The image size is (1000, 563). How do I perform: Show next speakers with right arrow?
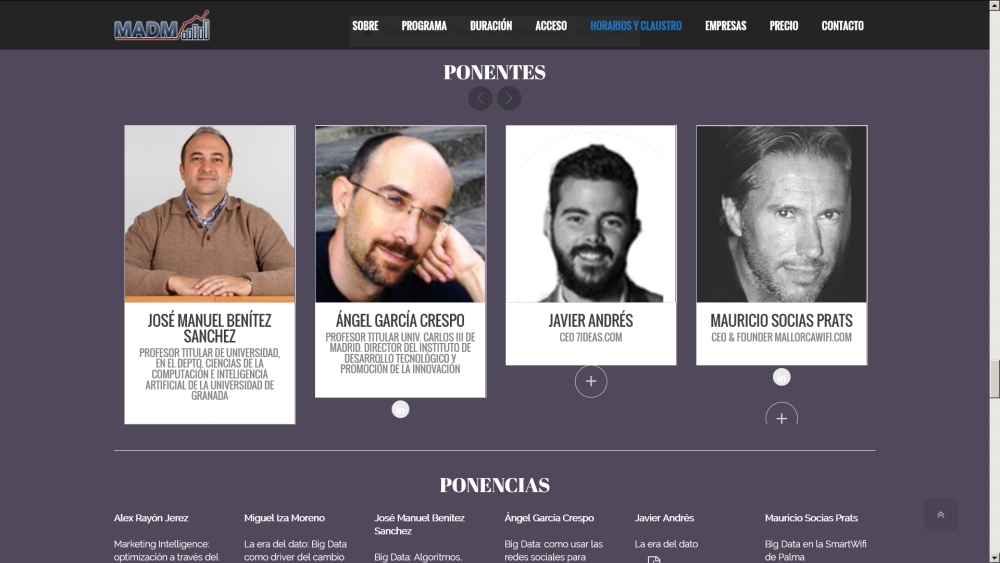(509, 98)
